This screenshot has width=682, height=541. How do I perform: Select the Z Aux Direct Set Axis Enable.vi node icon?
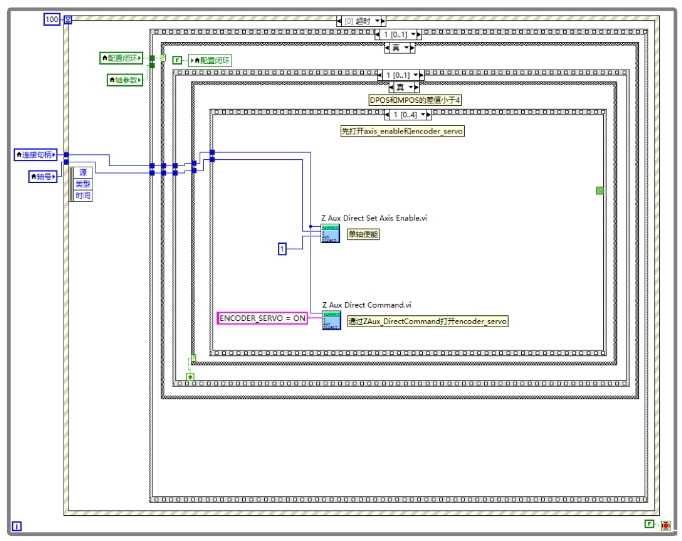pyautogui.click(x=330, y=234)
